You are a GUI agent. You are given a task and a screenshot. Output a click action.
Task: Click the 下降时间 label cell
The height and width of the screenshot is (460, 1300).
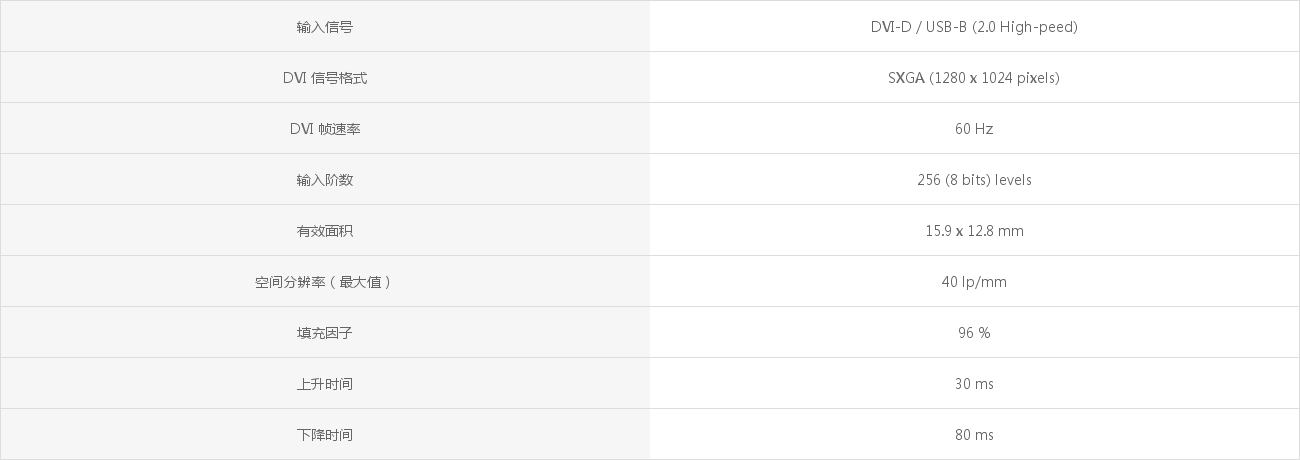tap(325, 435)
